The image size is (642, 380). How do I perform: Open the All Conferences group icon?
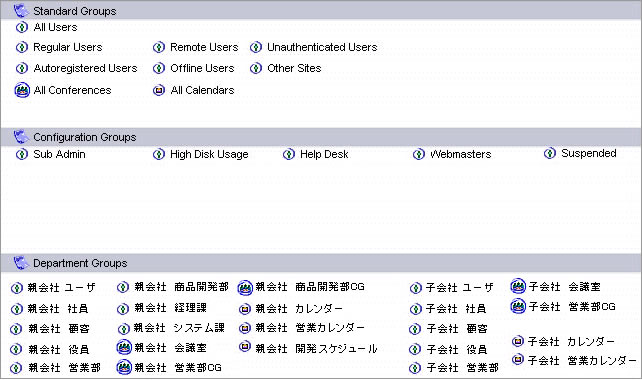(x=22, y=90)
